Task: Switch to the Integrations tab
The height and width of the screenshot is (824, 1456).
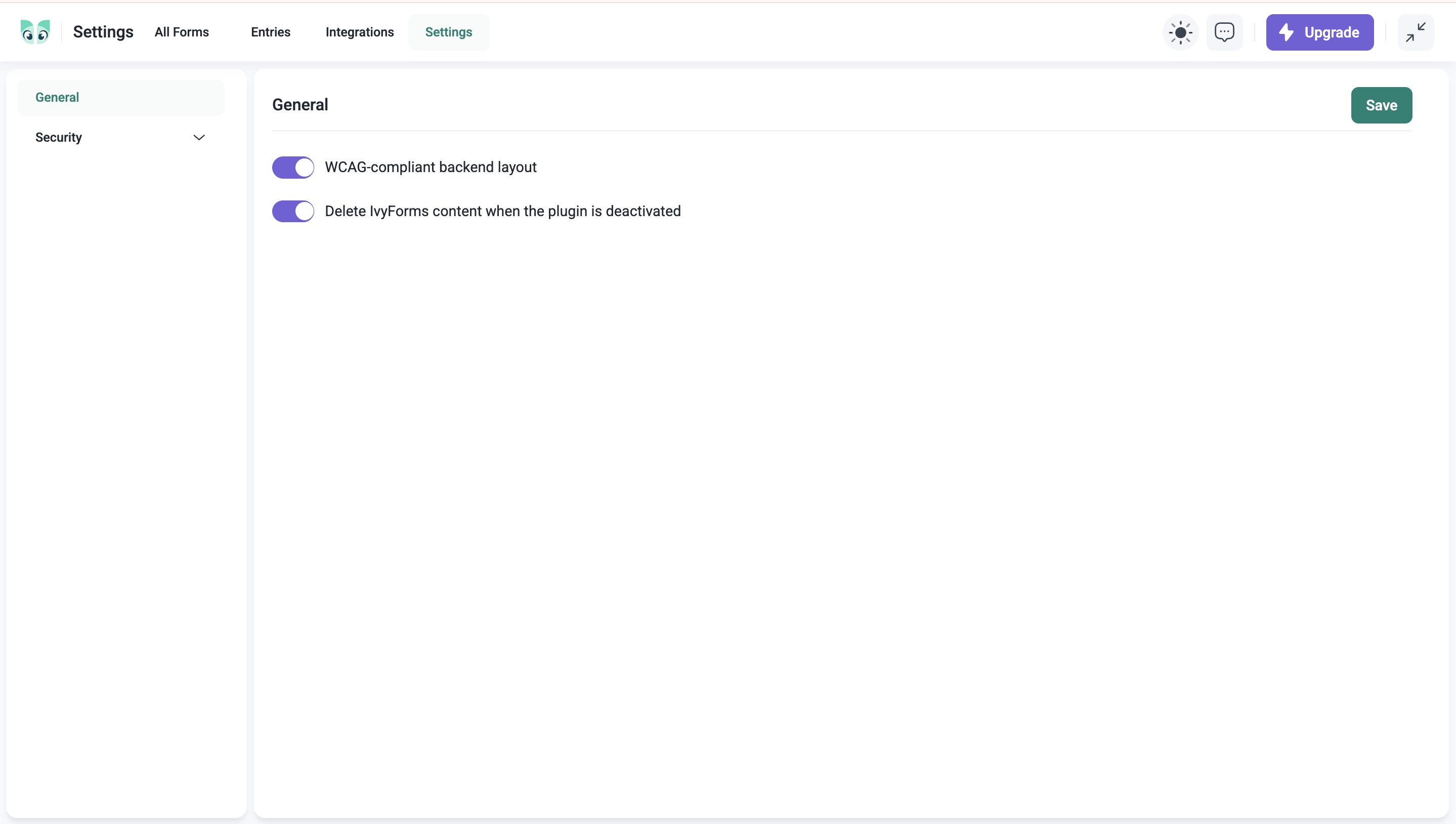Action: pyautogui.click(x=360, y=32)
